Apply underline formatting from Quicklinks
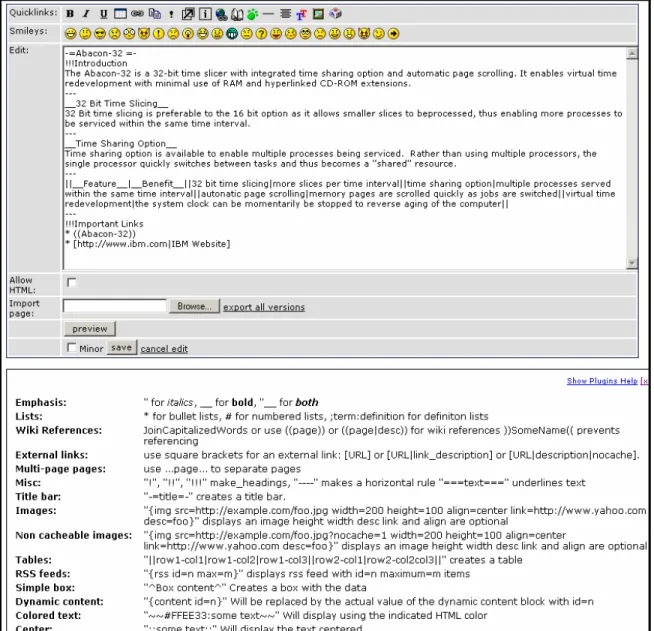This screenshot has height=631, width=654. (x=103, y=14)
